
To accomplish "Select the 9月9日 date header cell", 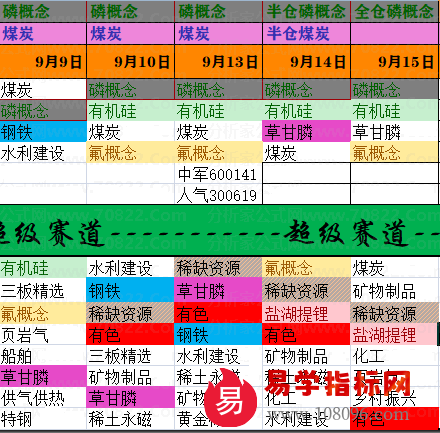I will click(43, 62).
